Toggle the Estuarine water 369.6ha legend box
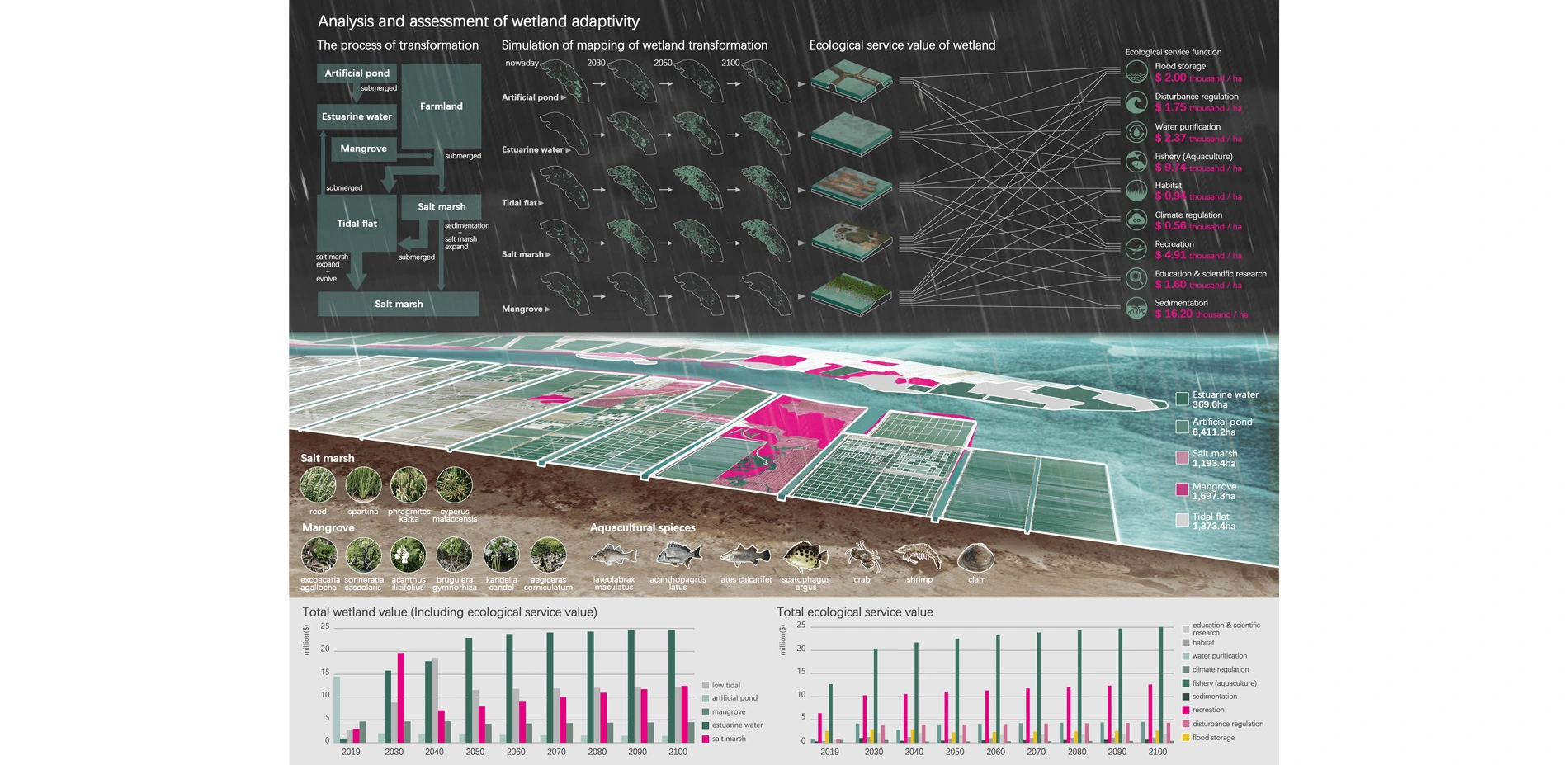This screenshot has width=1568, height=765. tap(1182, 399)
